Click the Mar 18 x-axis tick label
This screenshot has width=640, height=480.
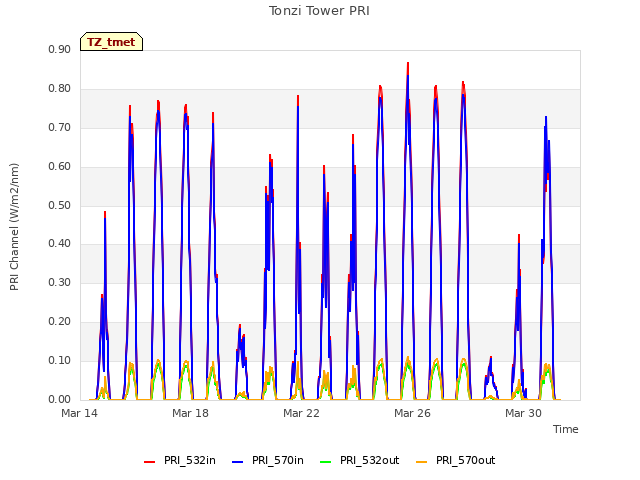click(191, 413)
